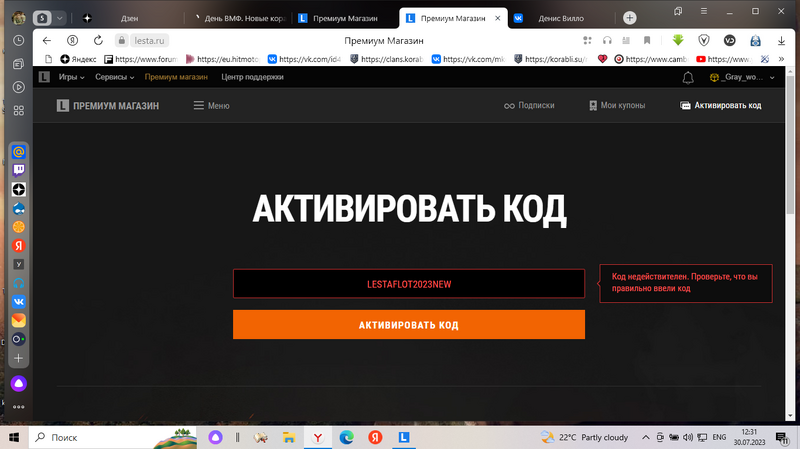Open browser downloads with the green arrow
The width and height of the screenshot is (800, 449).
coord(678,41)
